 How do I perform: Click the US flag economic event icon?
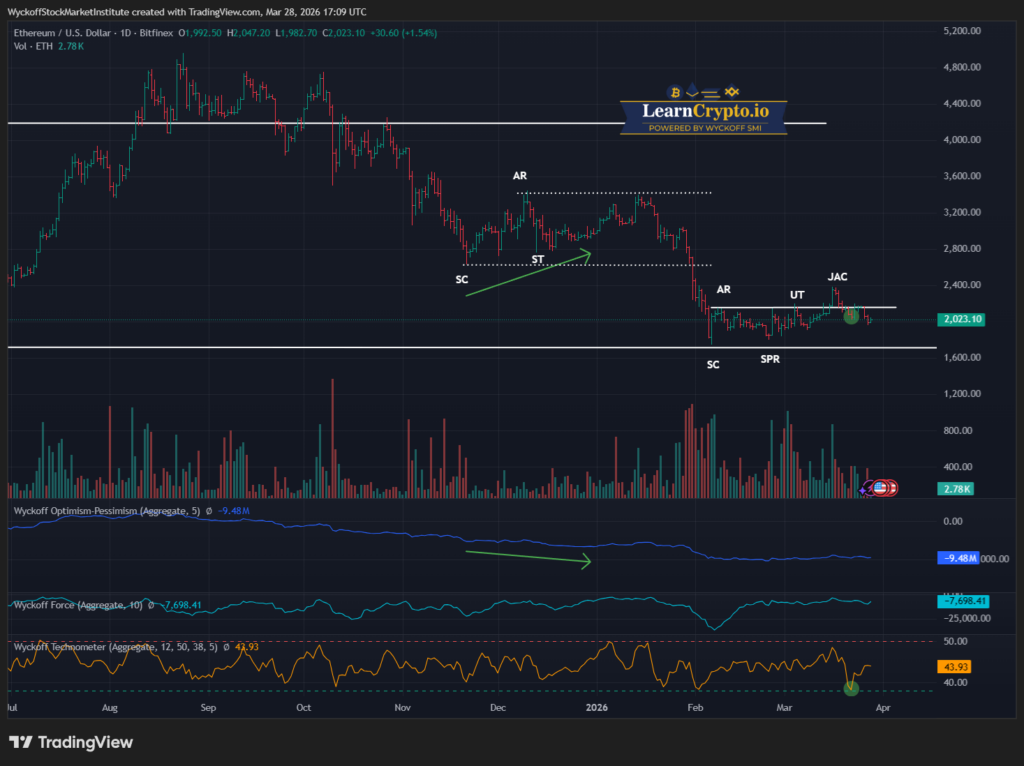point(880,487)
